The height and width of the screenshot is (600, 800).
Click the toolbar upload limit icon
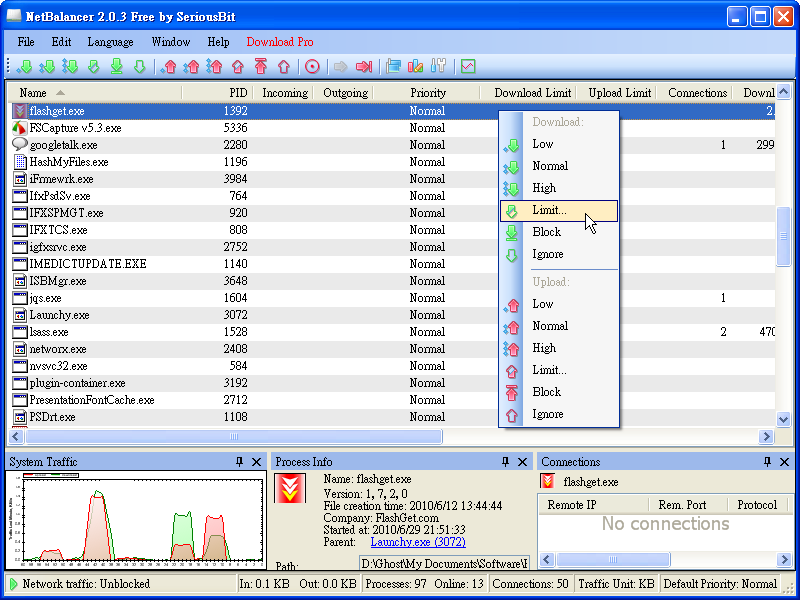point(238,66)
